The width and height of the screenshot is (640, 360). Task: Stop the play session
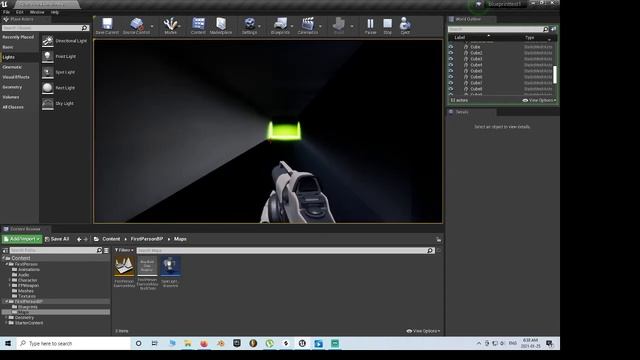pos(387,24)
